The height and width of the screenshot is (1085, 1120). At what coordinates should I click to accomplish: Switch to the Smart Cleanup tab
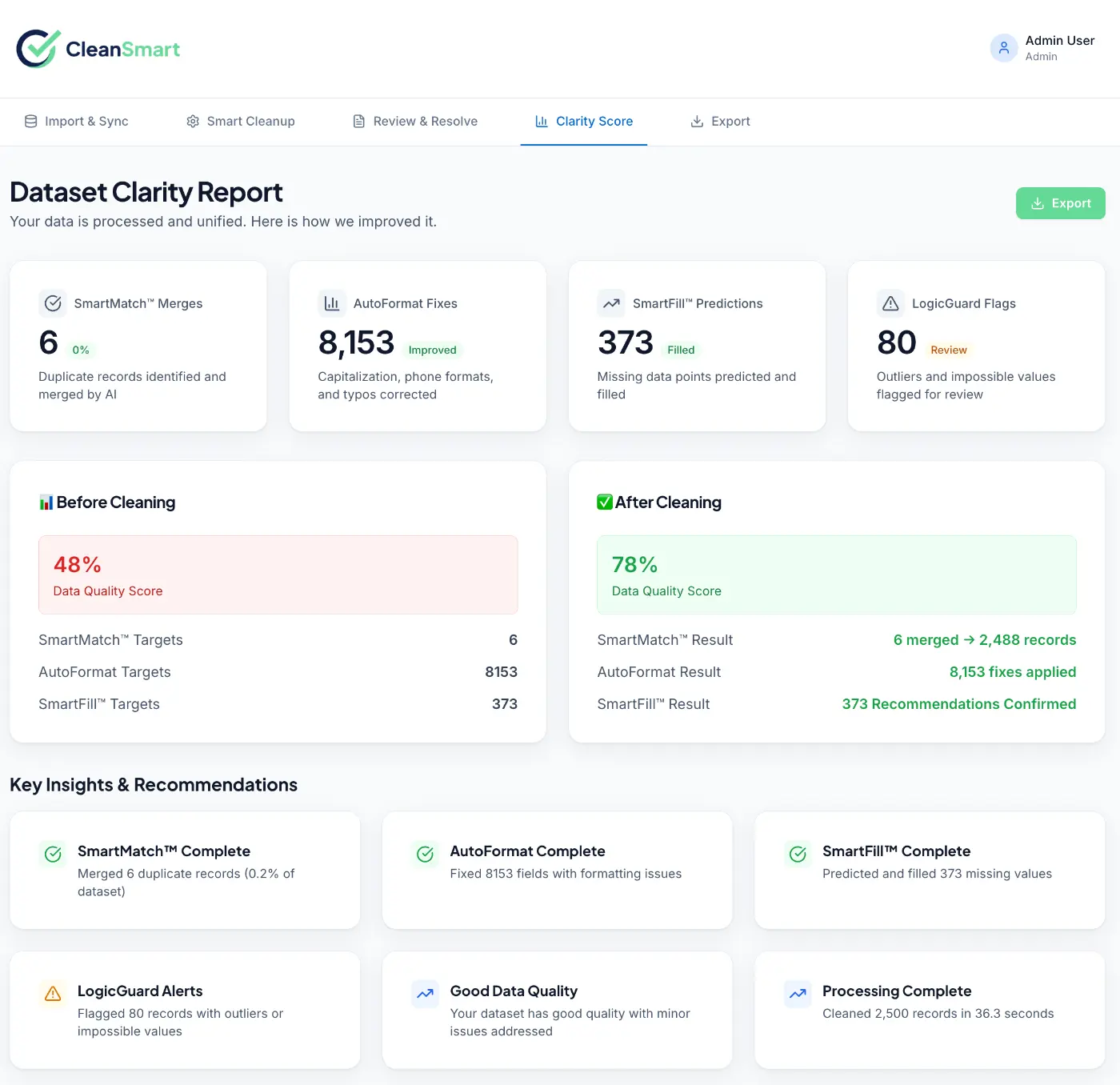(x=241, y=122)
